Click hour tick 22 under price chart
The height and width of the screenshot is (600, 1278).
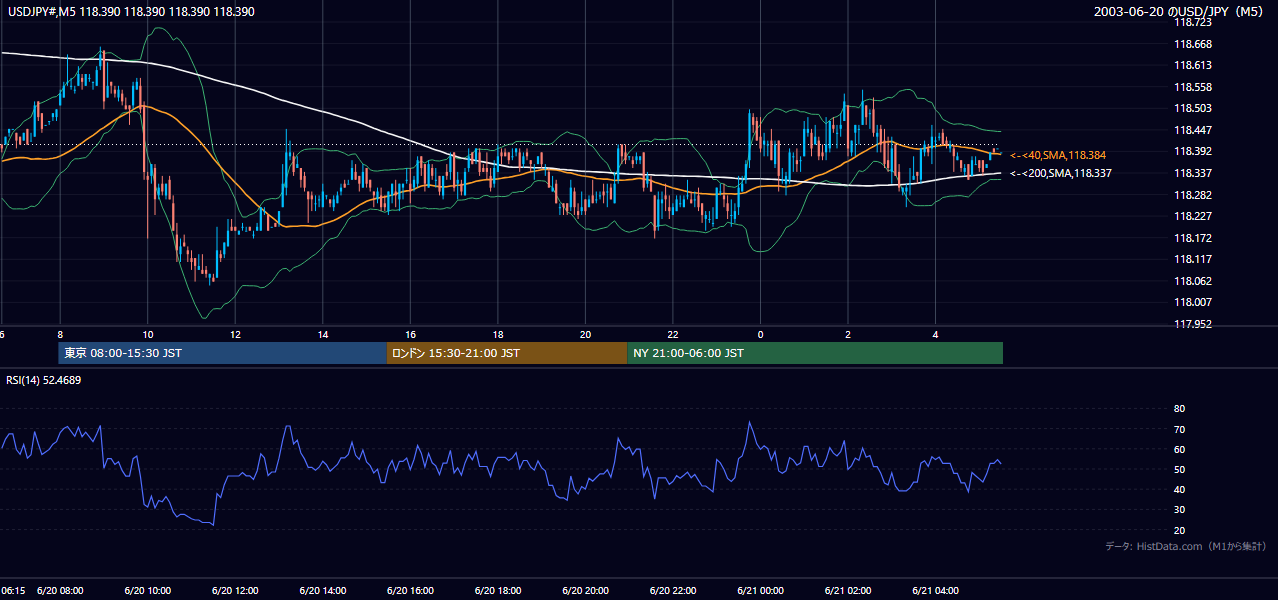(673, 334)
